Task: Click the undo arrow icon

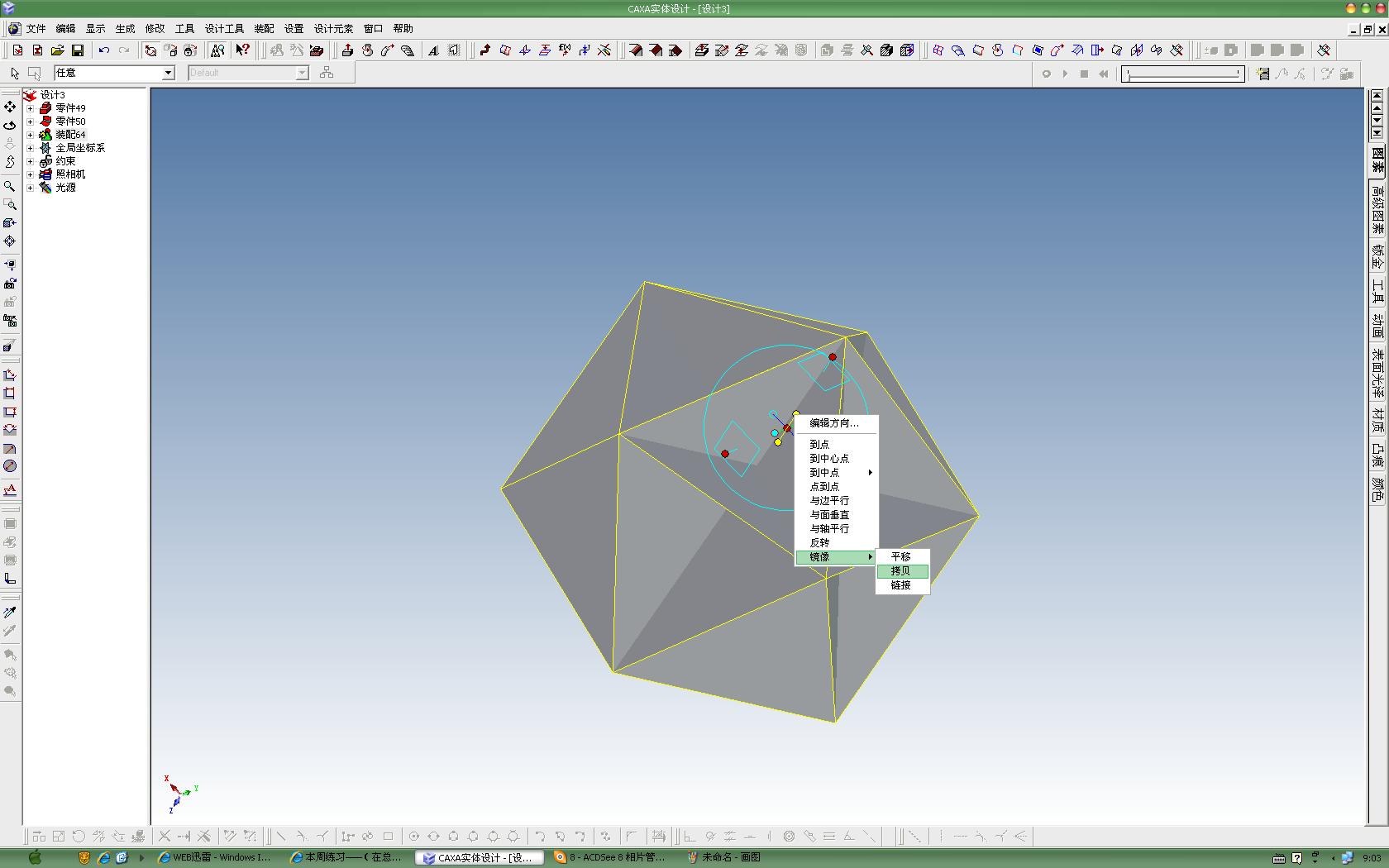Action: (103, 50)
